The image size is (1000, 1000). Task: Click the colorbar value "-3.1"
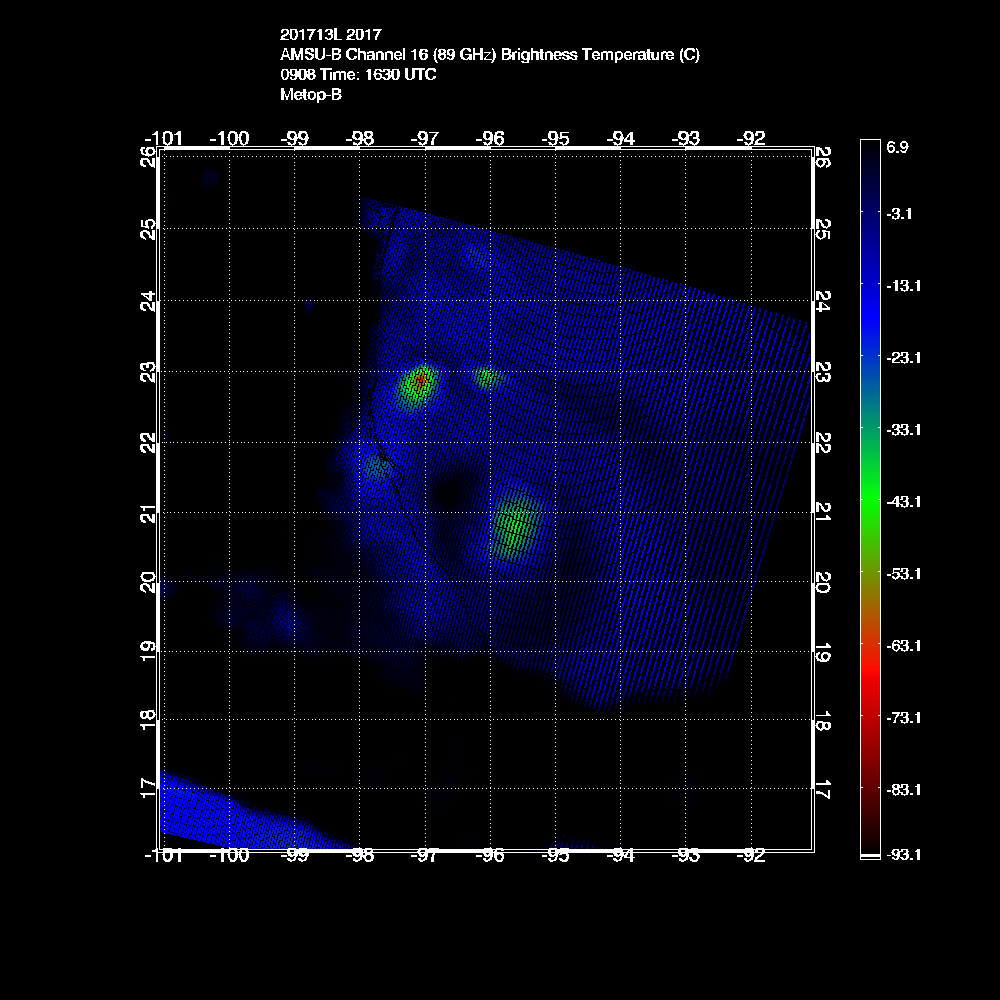click(899, 214)
